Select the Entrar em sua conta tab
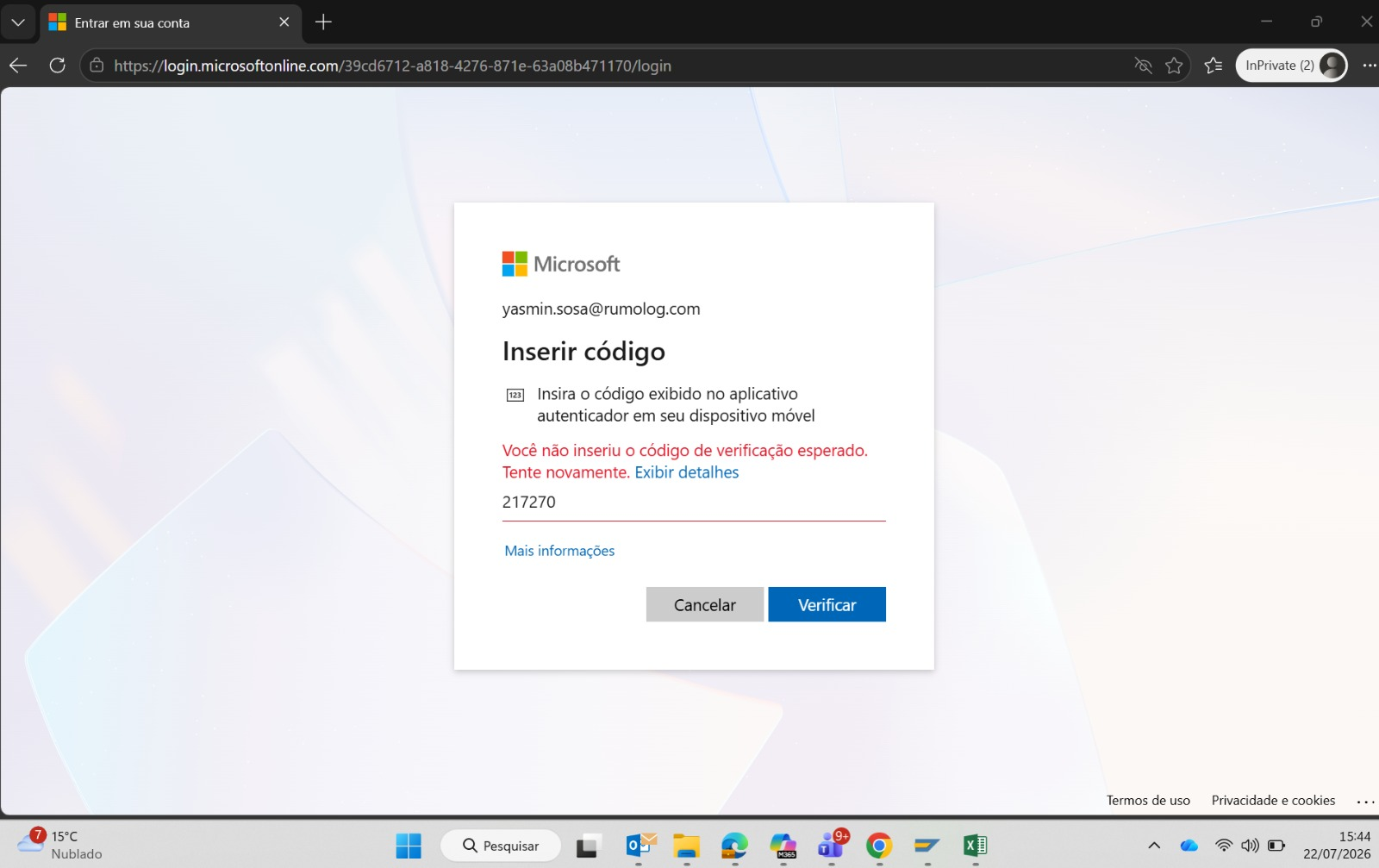 coord(170,23)
